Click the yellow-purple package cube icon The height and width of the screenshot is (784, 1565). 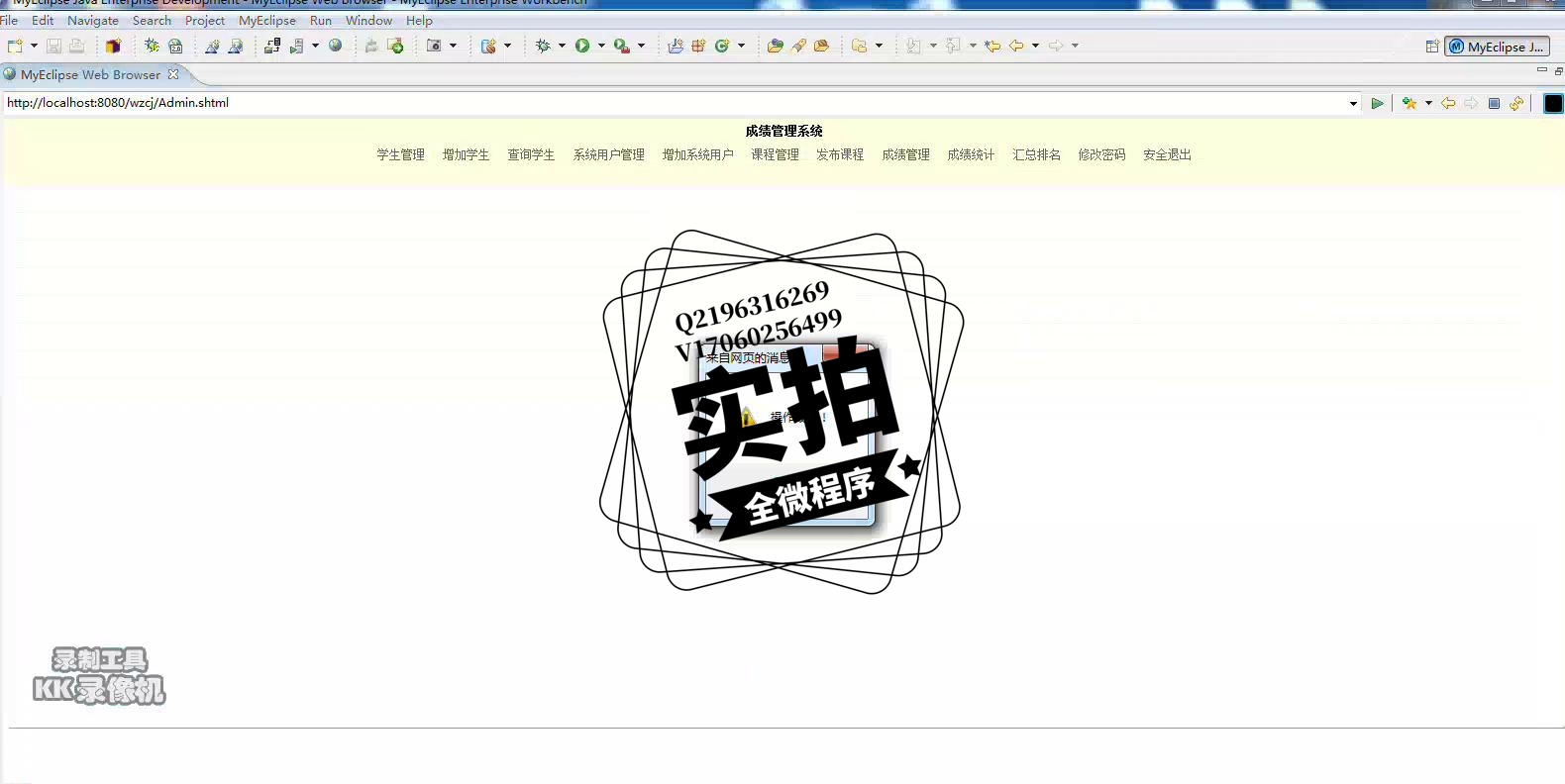point(113,46)
